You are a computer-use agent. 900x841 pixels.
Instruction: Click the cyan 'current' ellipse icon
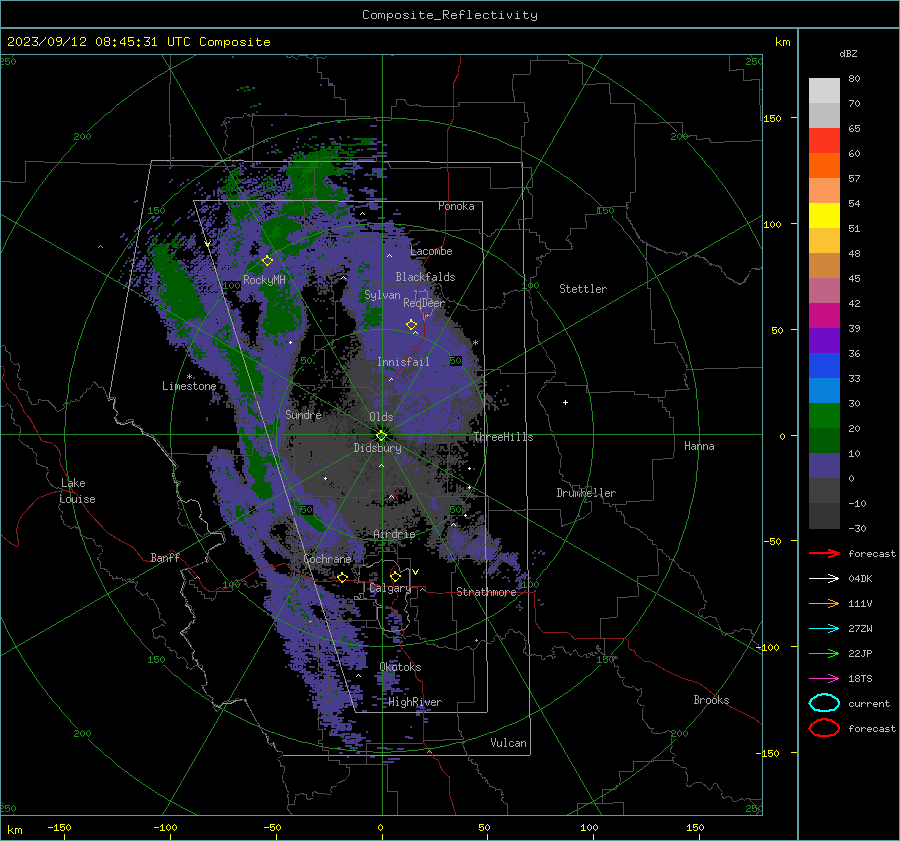824,703
